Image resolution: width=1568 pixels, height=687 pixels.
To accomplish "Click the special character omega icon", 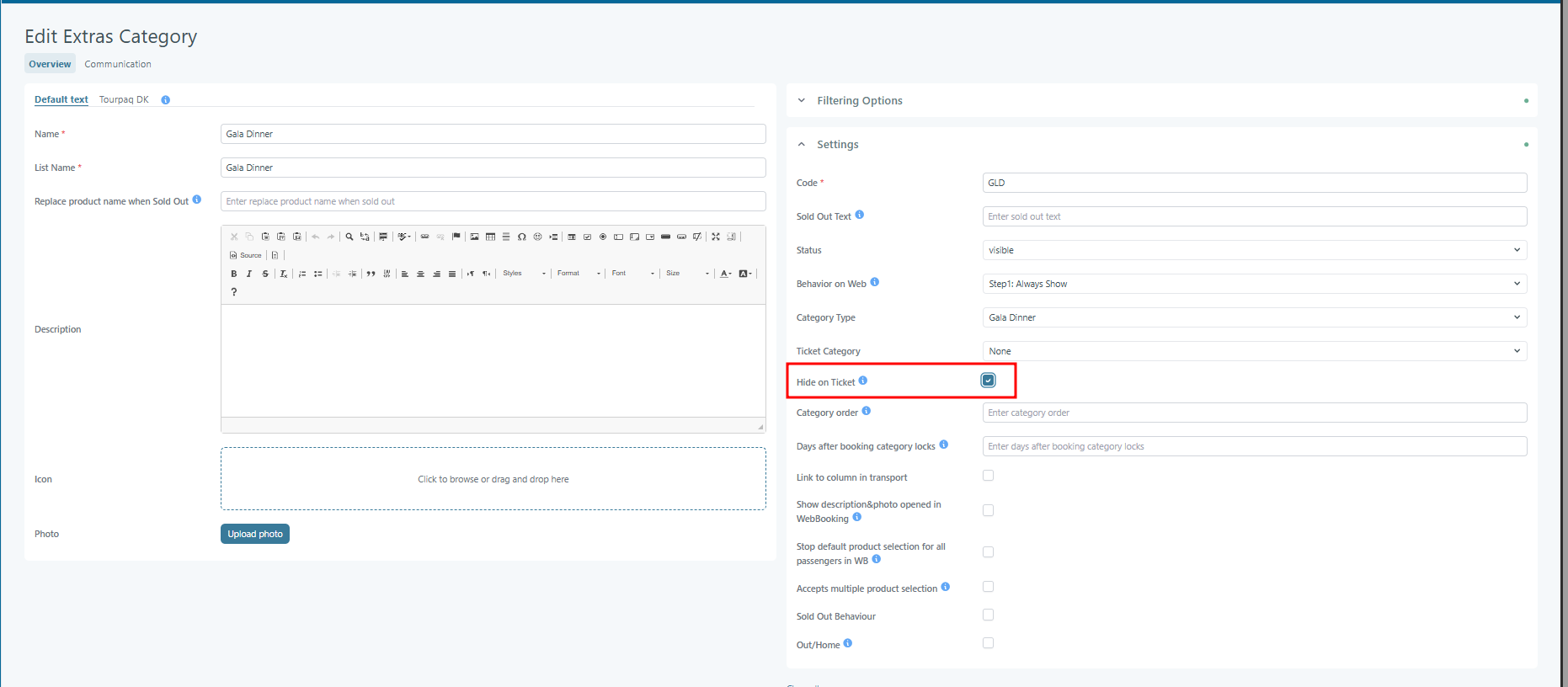I will point(522,237).
